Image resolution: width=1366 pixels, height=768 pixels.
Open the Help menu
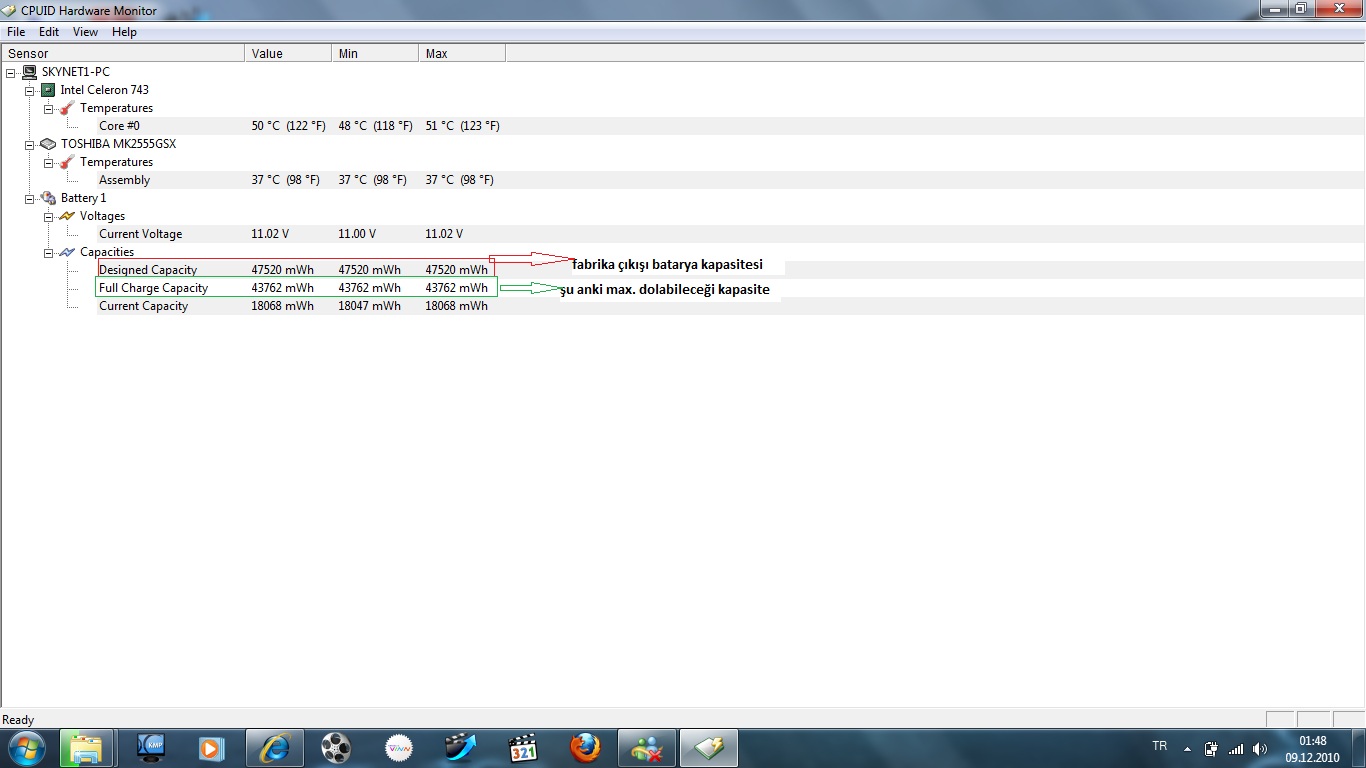pyautogui.click(x=124, y=32)
